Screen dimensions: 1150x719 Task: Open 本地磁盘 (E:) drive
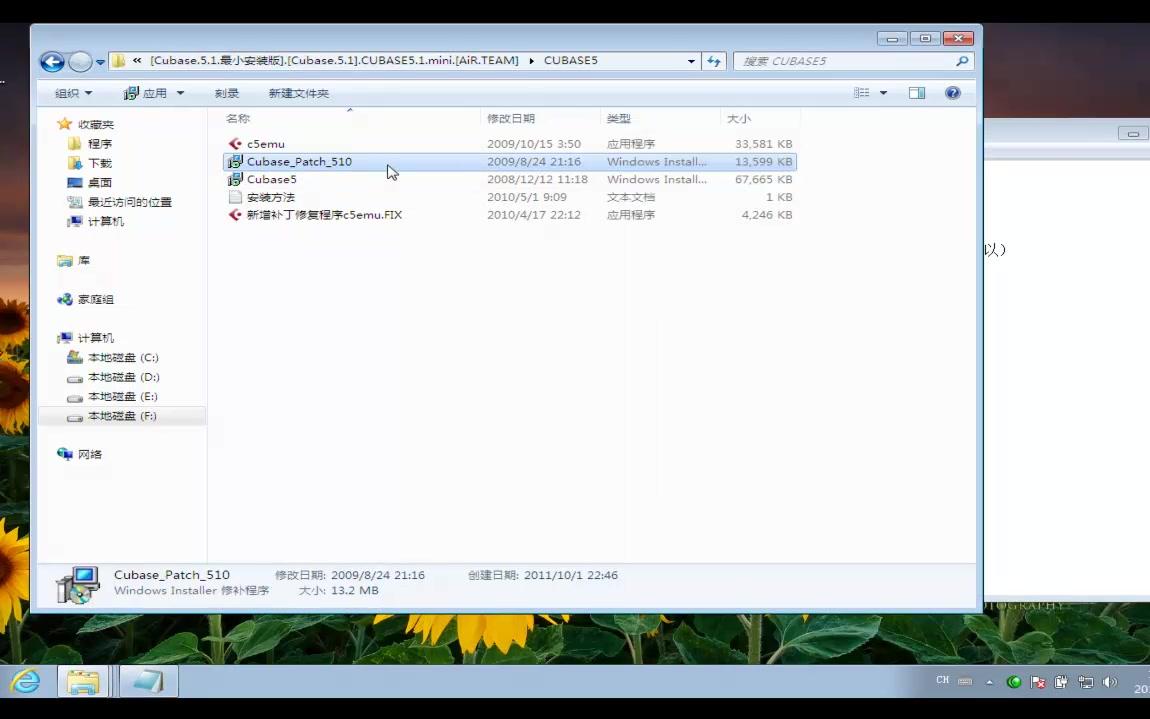pyautogui.click(x=122, y=396)
